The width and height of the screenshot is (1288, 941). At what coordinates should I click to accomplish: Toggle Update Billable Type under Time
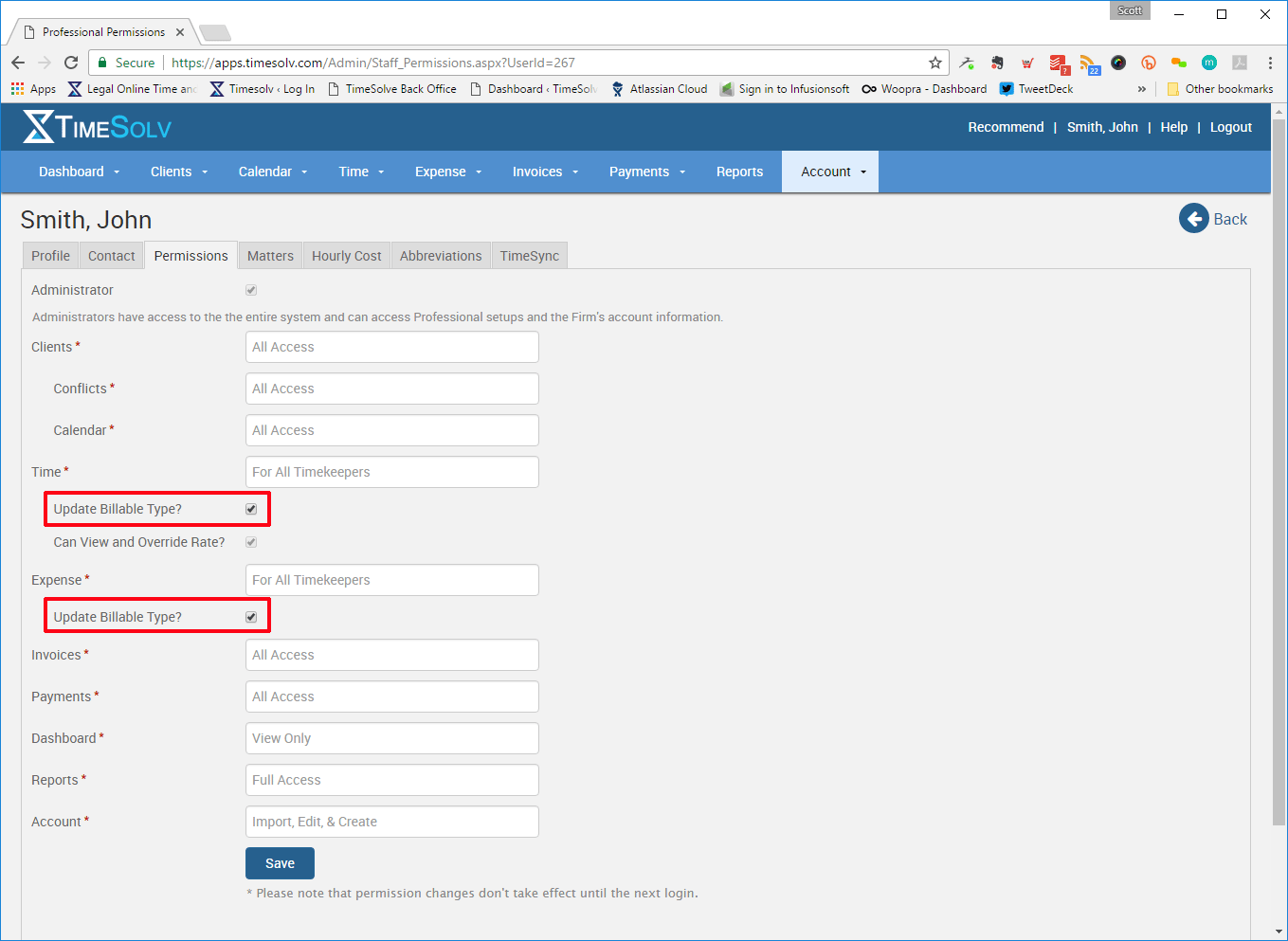click(250, 508)
